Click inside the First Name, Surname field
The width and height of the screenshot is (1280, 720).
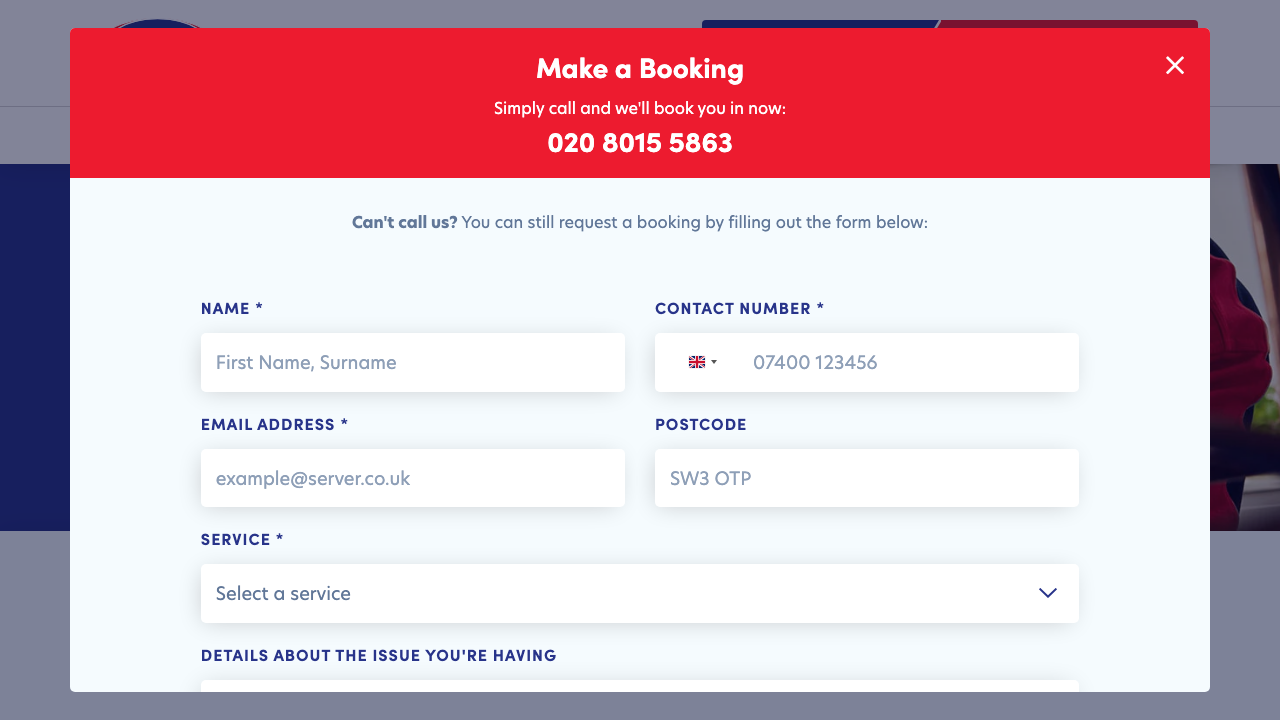click(x=413, y=362)
